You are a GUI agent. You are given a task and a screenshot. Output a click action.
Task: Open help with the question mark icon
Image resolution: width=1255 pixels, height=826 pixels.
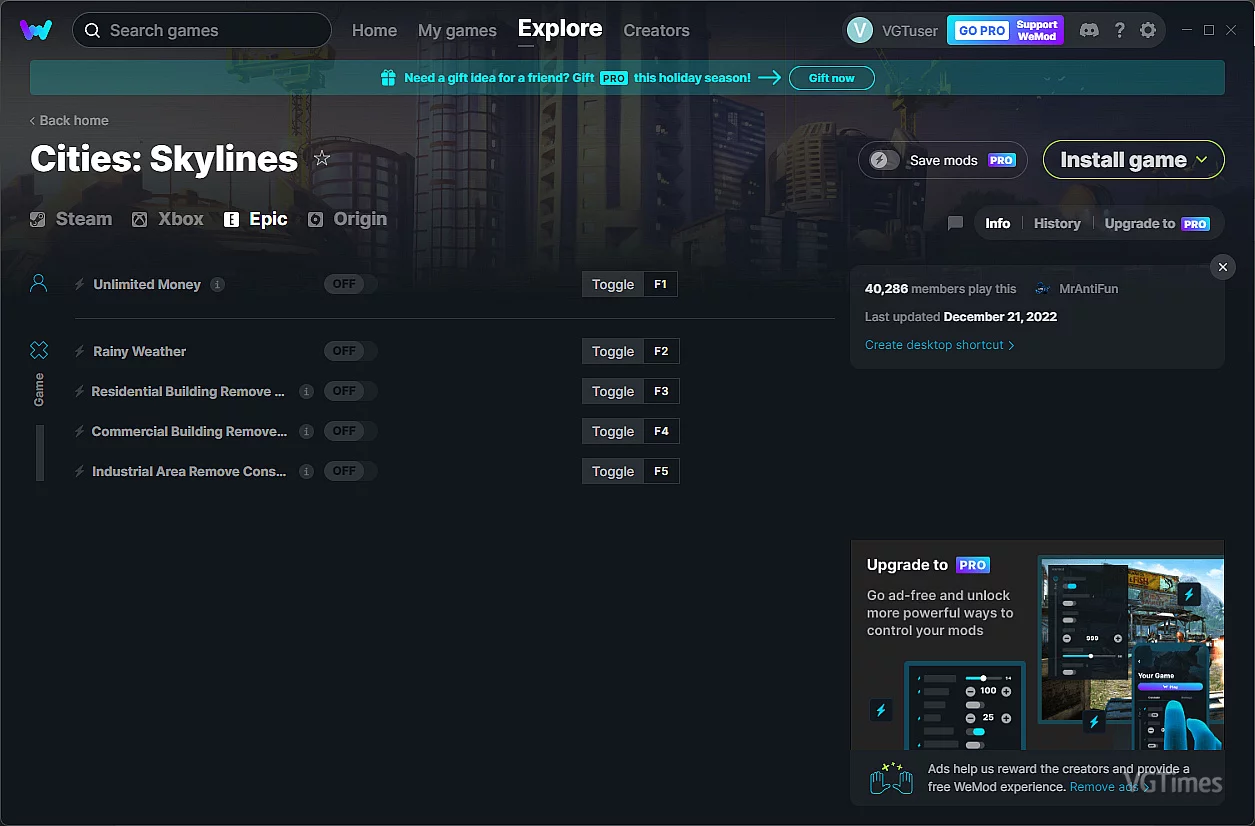1119,30
